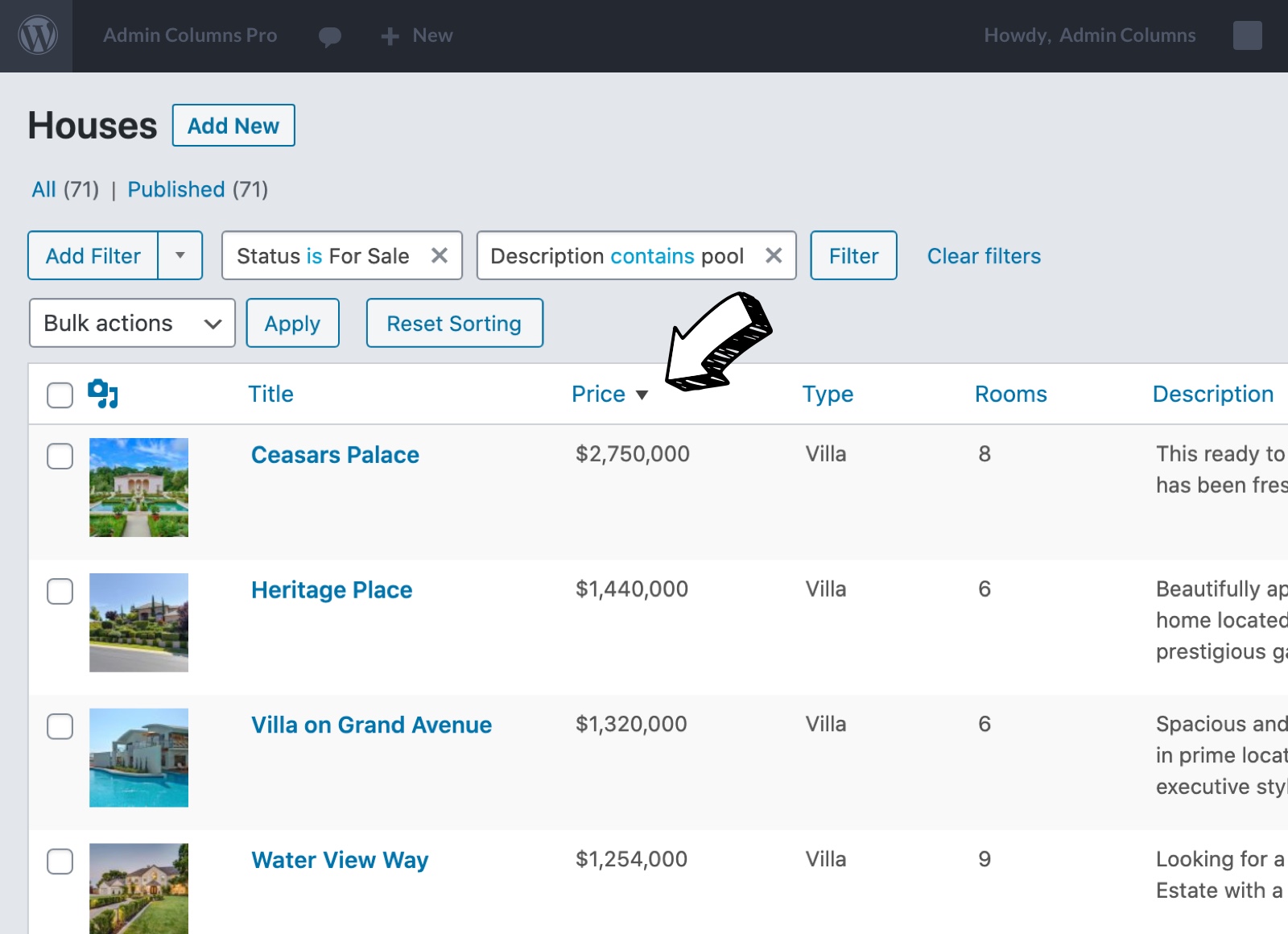Open the Bulk actions dropdown
This screenshot has height=934, width=1288.
point(132,324)
